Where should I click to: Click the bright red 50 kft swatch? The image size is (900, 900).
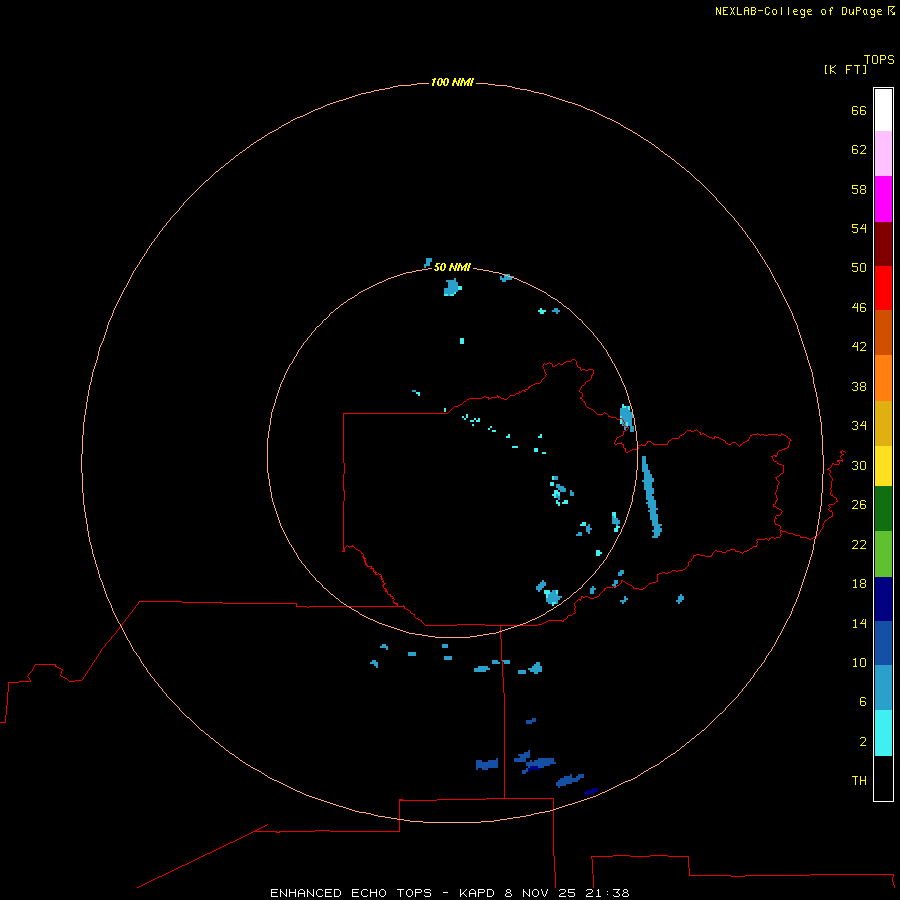(x=883, y=288)
